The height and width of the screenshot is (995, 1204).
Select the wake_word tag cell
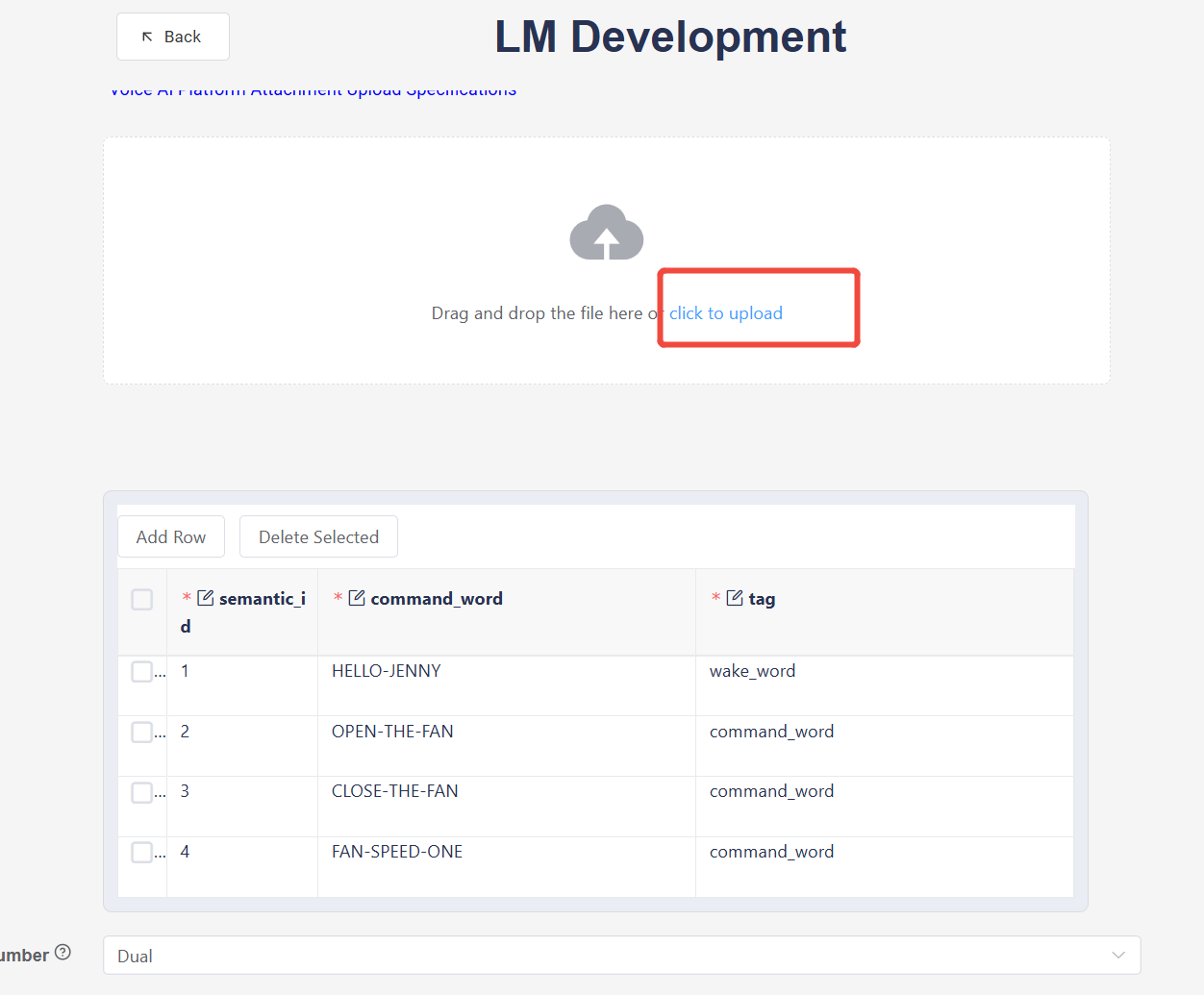pyautogui.click(x=752, y=671)
